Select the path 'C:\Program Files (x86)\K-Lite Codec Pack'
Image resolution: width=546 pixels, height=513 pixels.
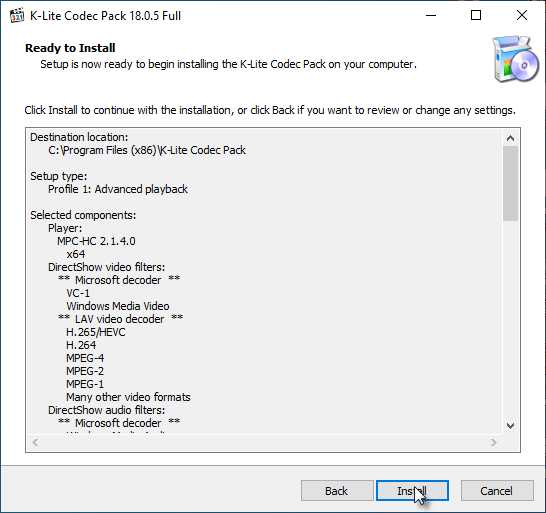(x=147, y=150)
